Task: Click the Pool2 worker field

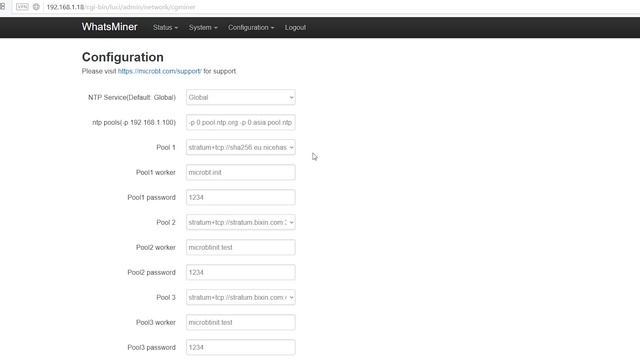Action: tap(240, 247)
